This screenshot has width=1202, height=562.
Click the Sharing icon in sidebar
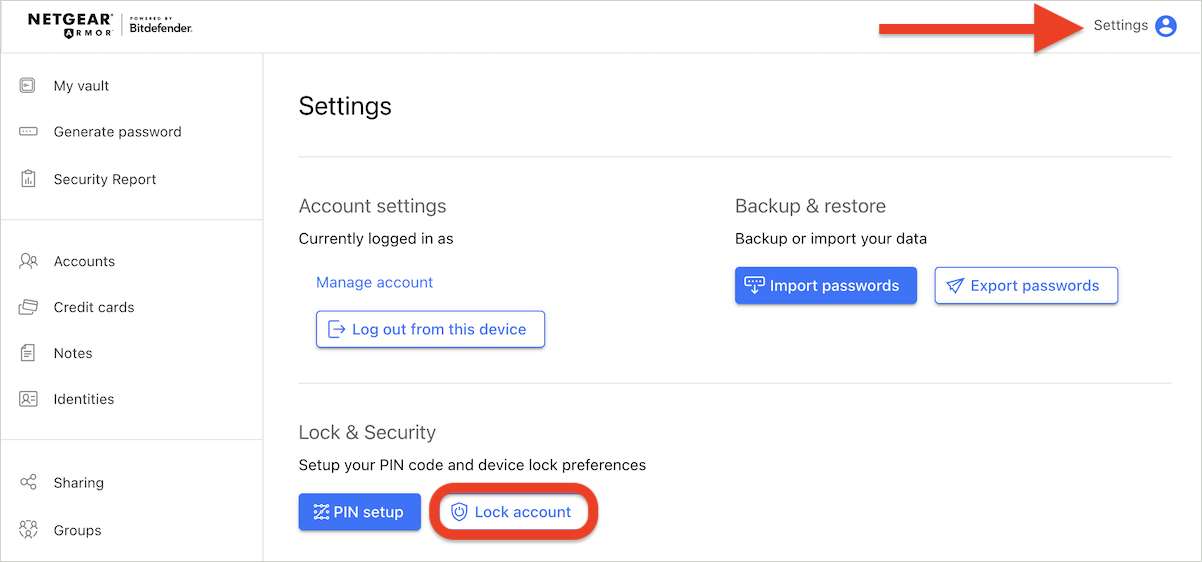click(x=28, y=483)
